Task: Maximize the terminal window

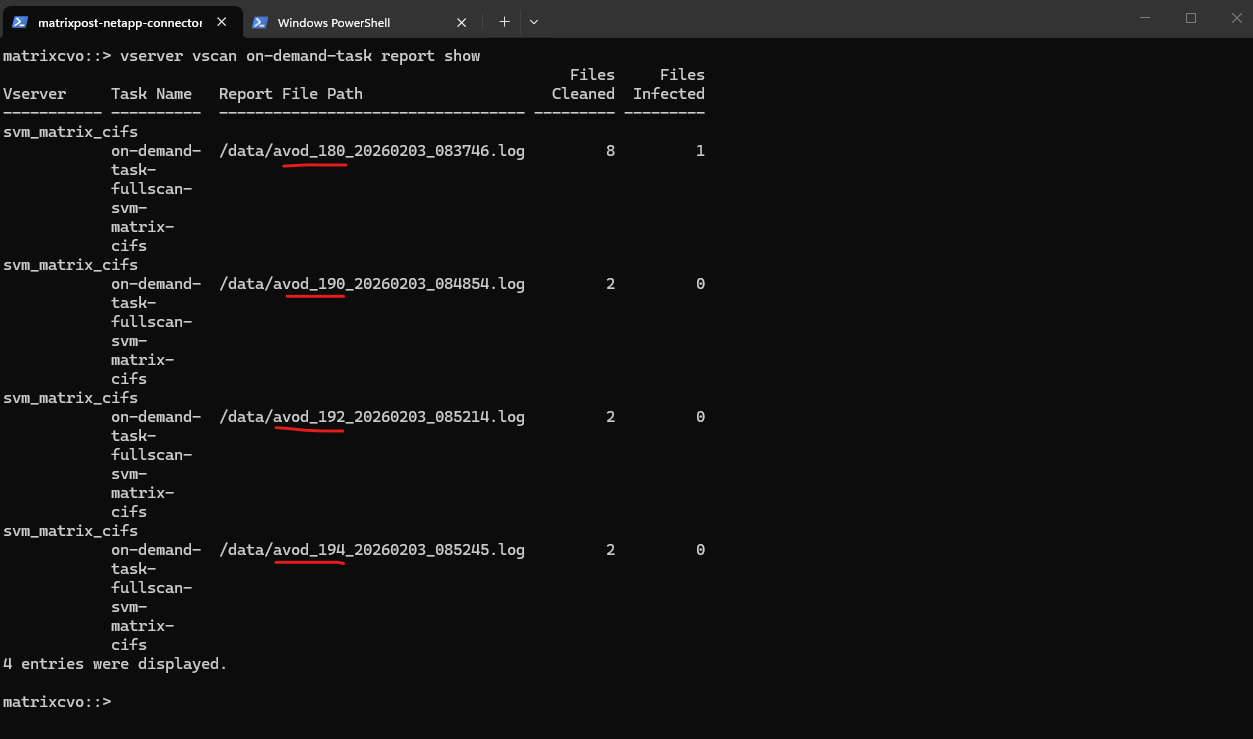Action: 1191,18
